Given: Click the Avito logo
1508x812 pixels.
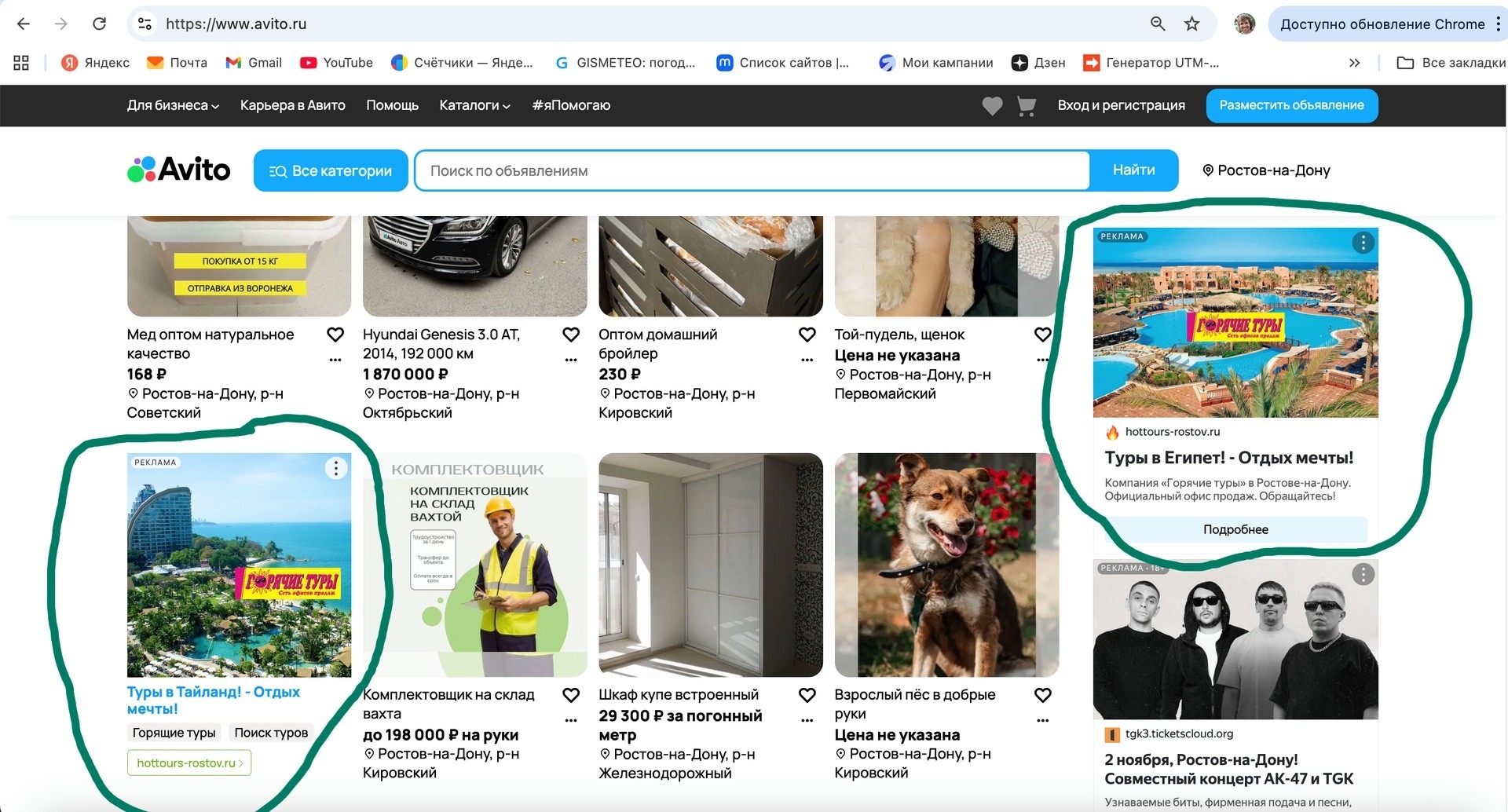Looking at the screenshot, I should [179, 170].
